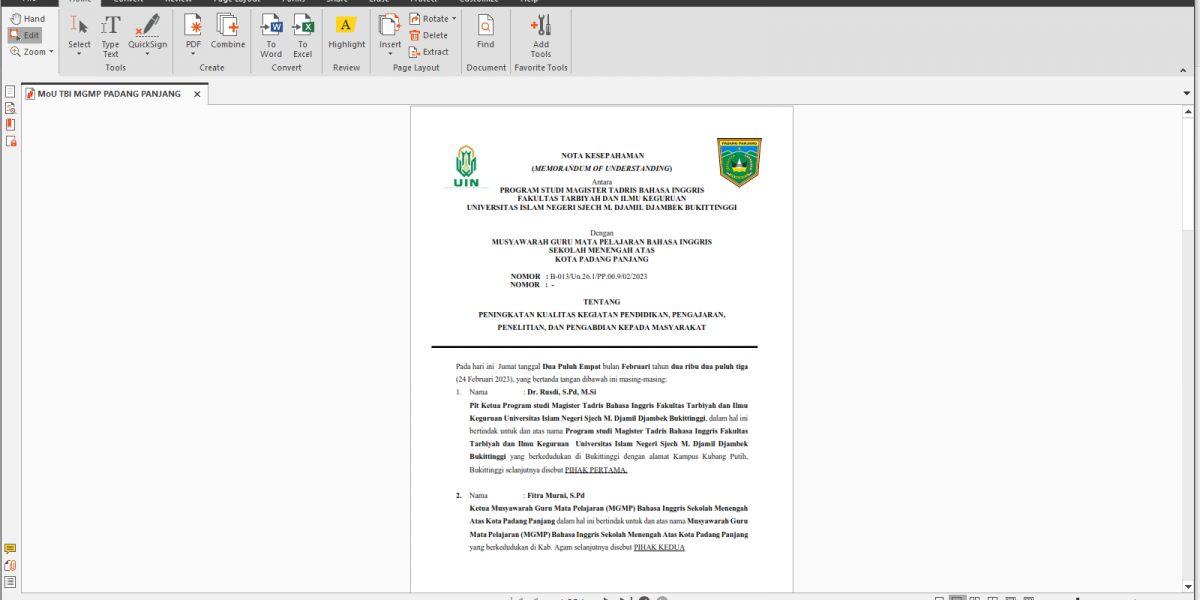Extract pages from the document

[429, 52]
